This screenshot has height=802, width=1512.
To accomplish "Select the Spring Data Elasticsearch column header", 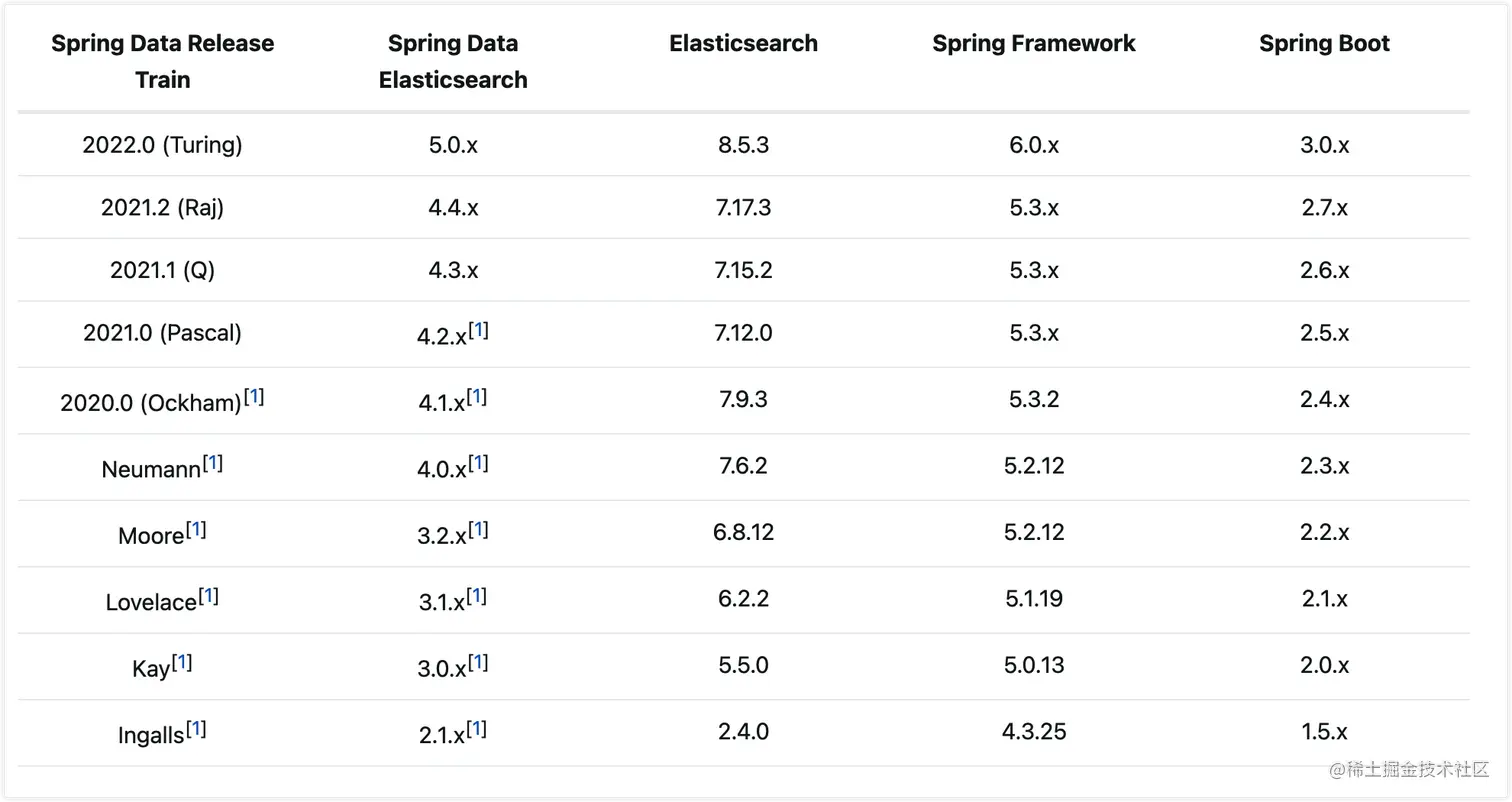I will point(453,61).
